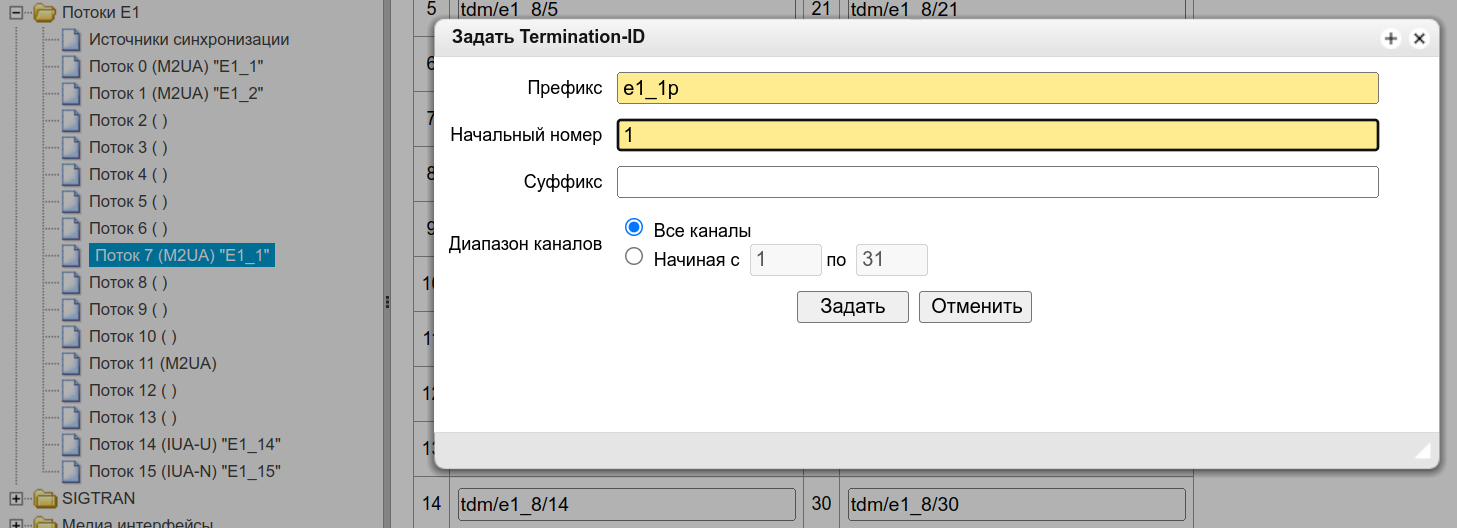Viewport: 1457px width, 528px height.
Task: Close the Задать Termination-ID dialog
Action: 1418,39
